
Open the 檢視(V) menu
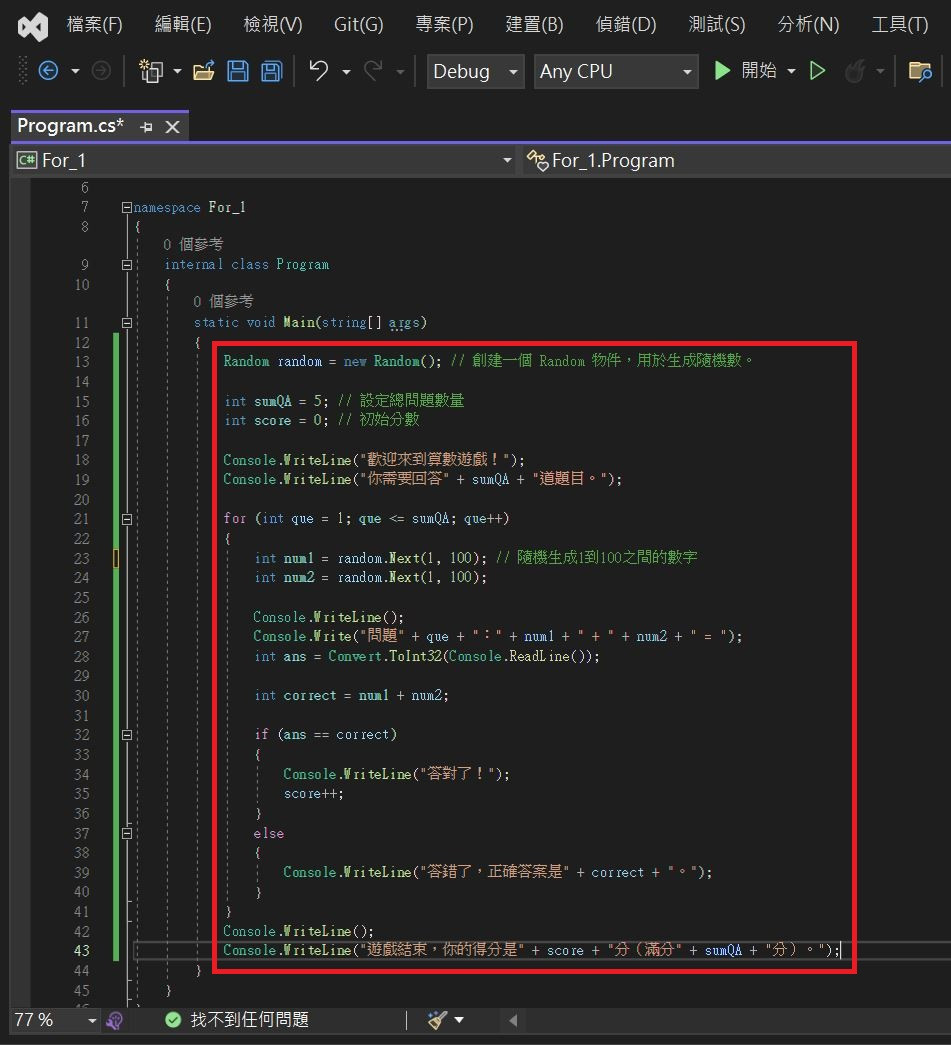click(273, 25)
